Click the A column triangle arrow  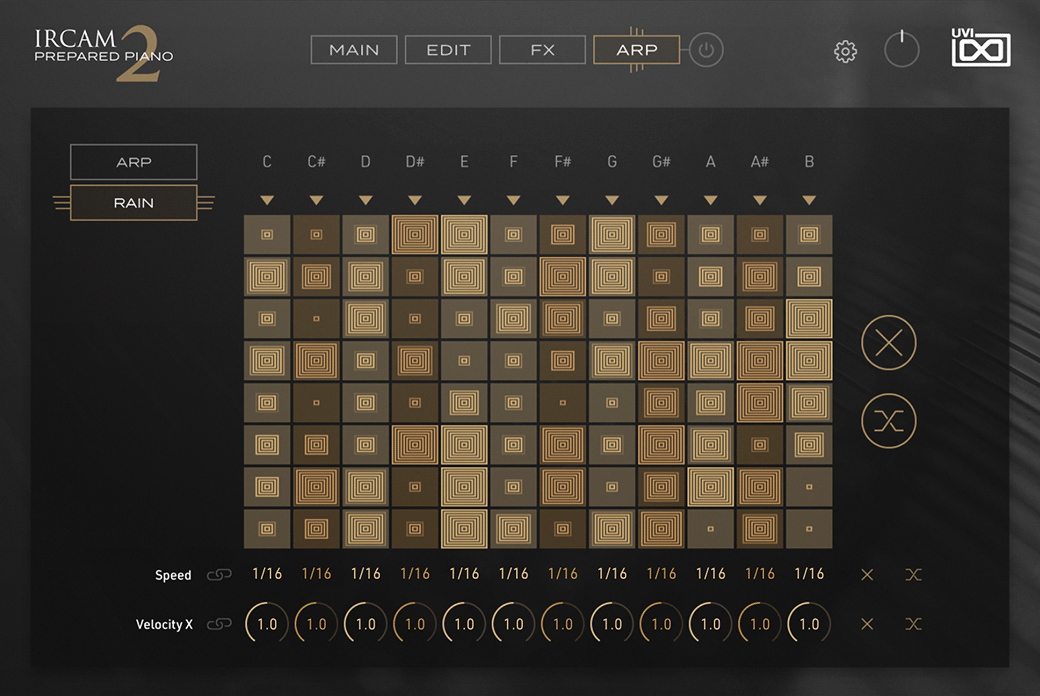[x=711, y=200]
